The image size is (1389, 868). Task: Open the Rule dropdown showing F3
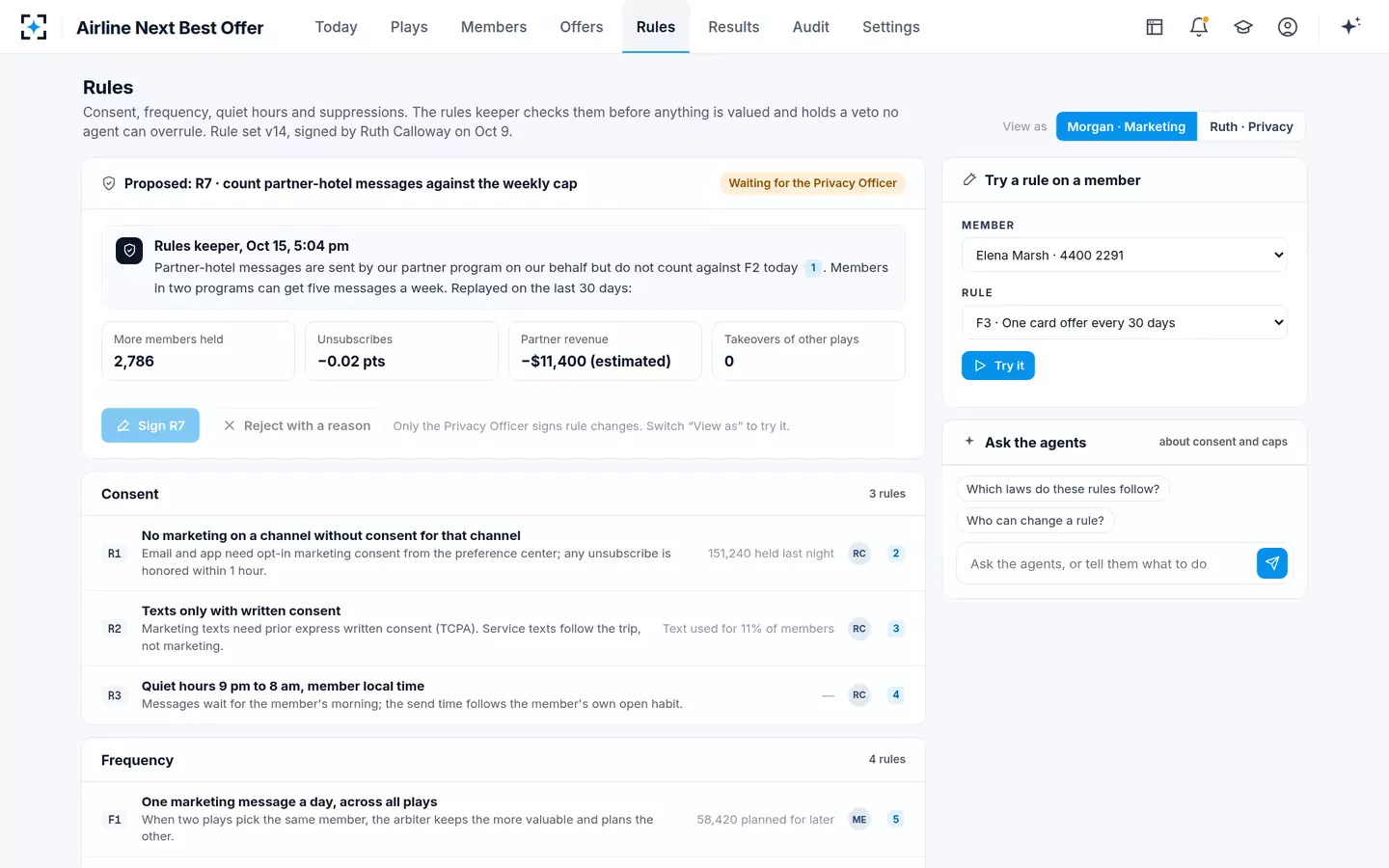click(x=1125, y=323)
